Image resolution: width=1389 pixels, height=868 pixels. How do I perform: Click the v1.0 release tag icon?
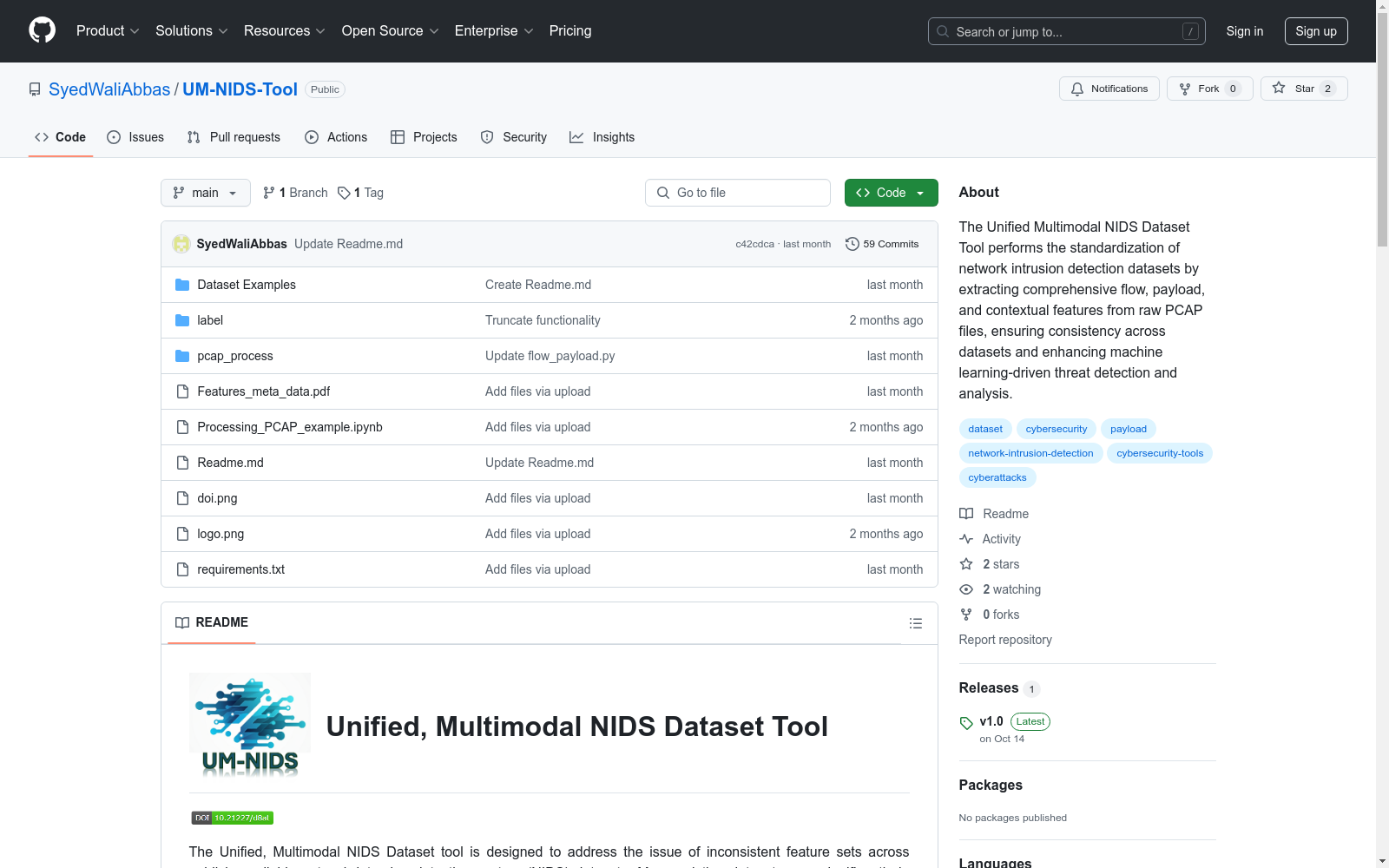pyautogui.click(x=966, y=723)
